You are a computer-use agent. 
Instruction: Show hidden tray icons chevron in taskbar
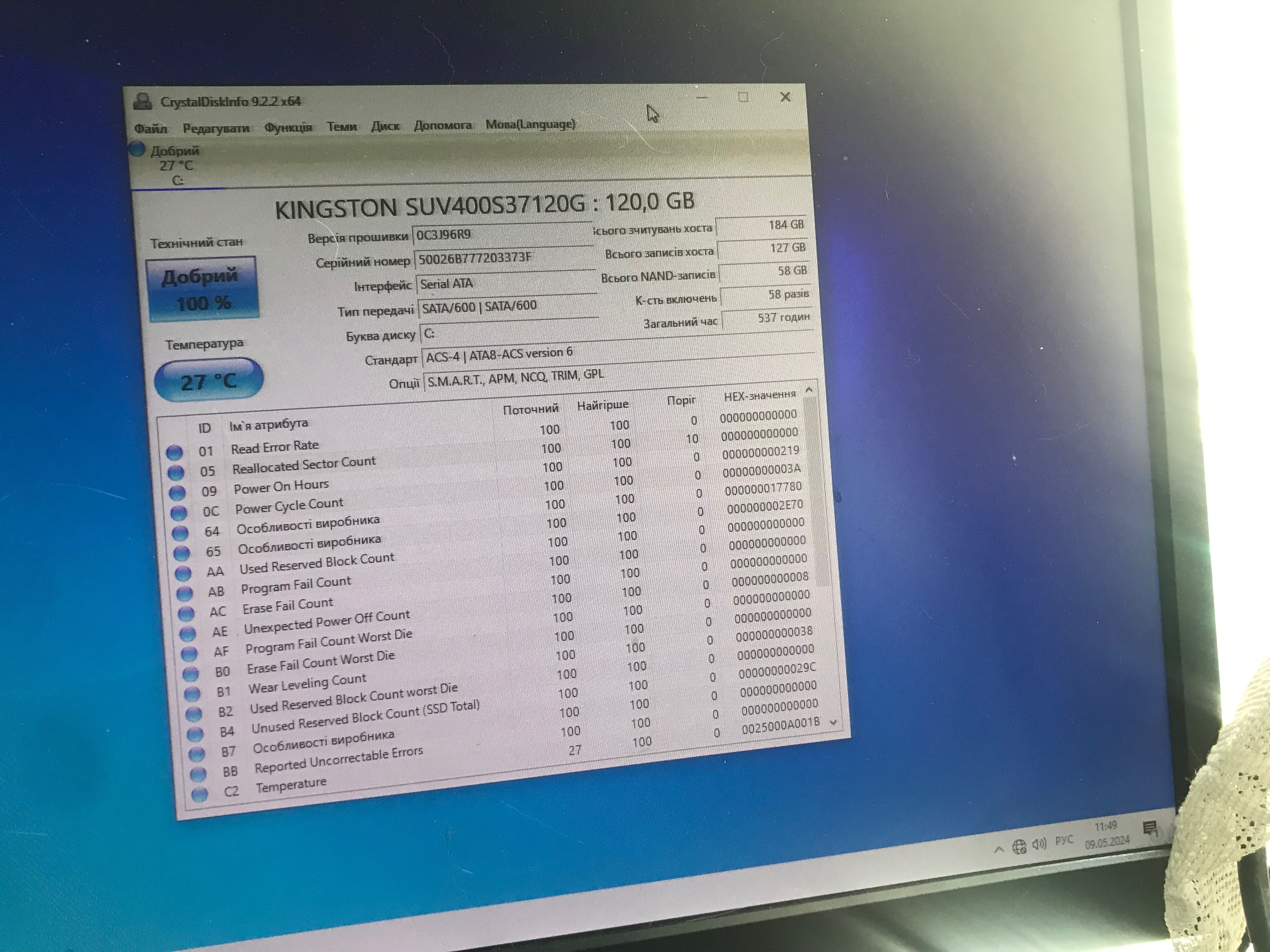coord(998,850)
